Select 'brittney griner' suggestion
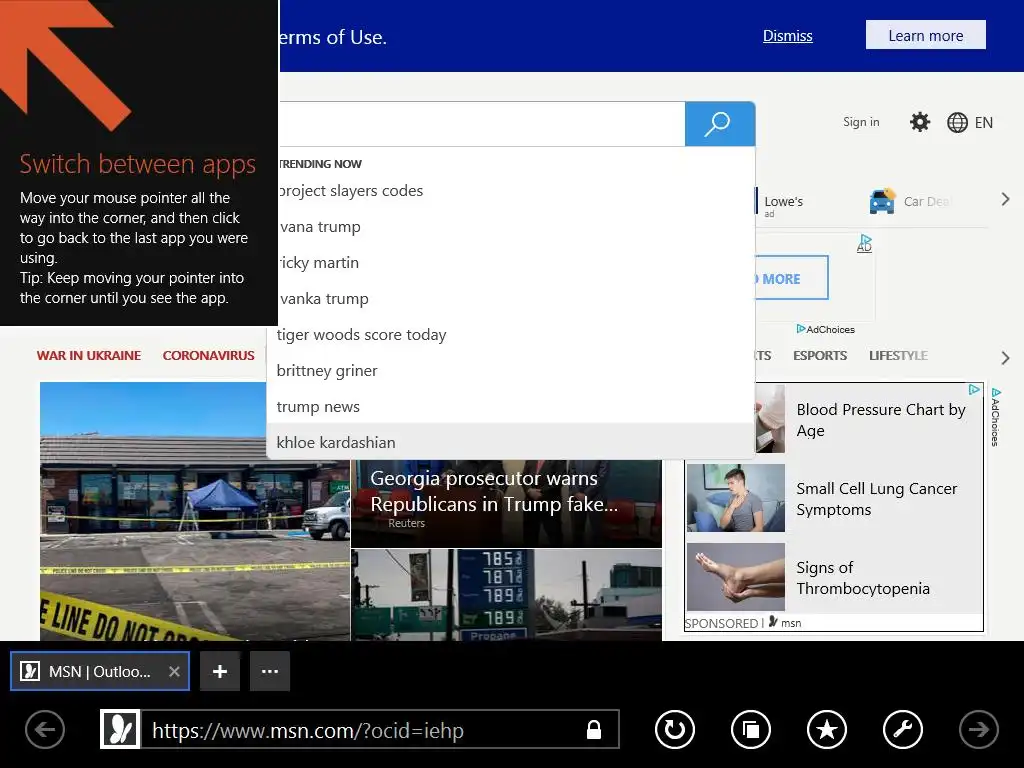 tap(511, 370)
